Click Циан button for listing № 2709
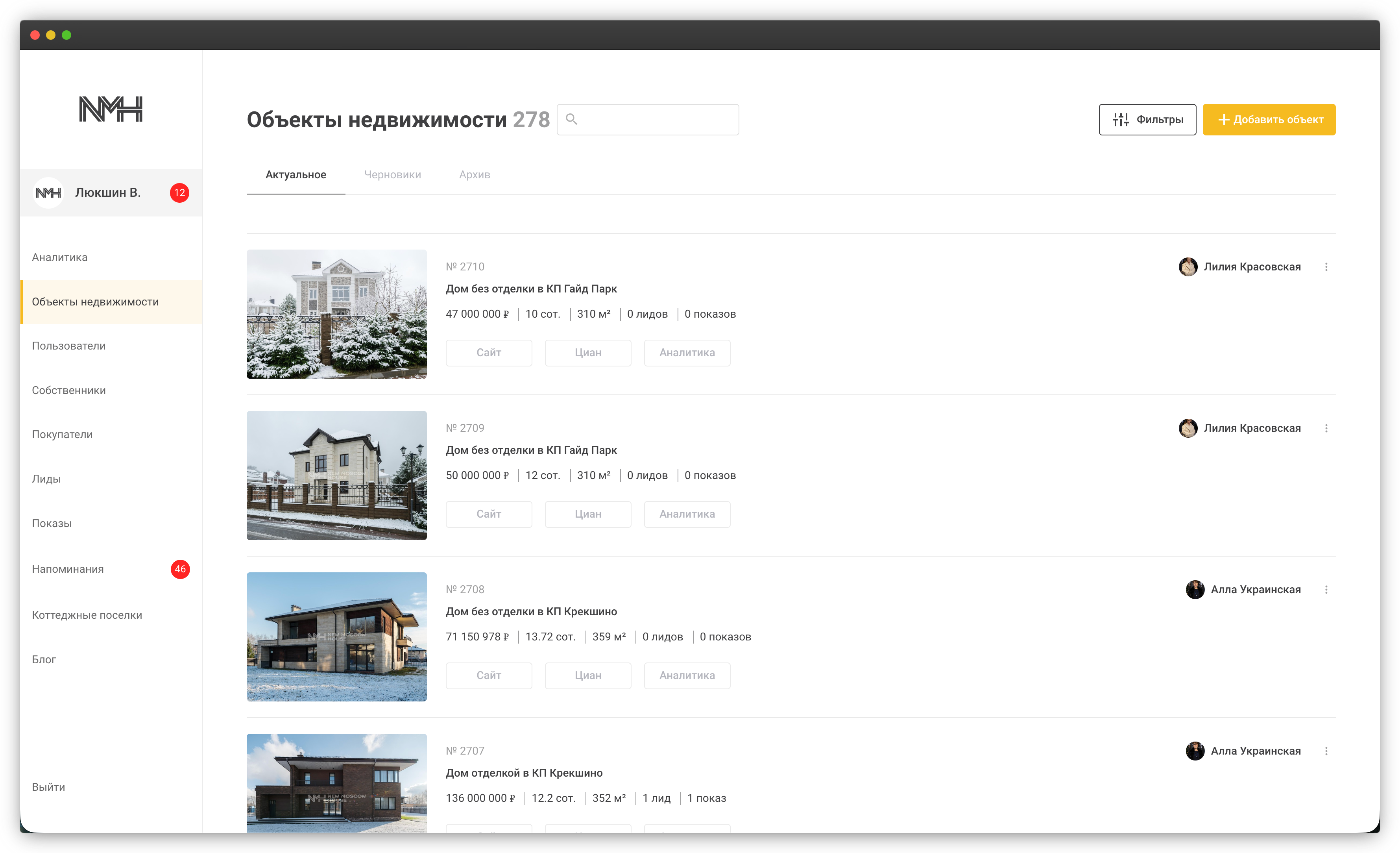The image size is (1400, 853). point(587,514)
